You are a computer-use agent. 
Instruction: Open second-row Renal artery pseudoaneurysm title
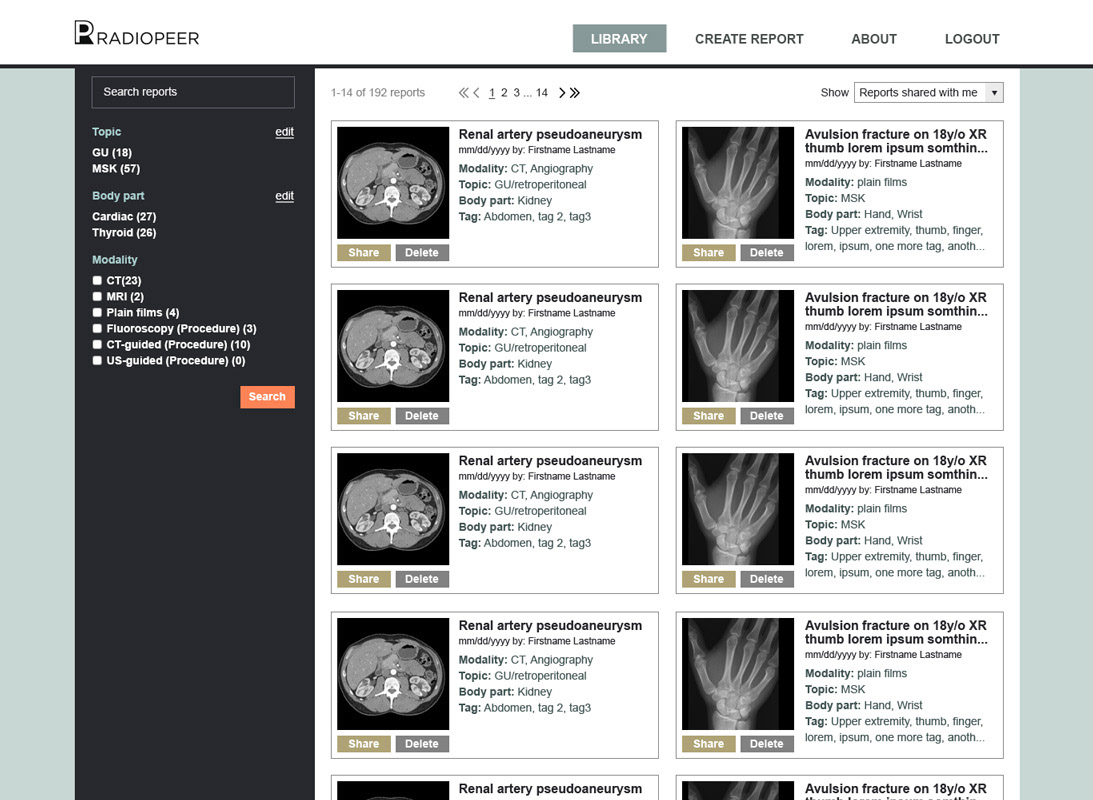point(550,298)
